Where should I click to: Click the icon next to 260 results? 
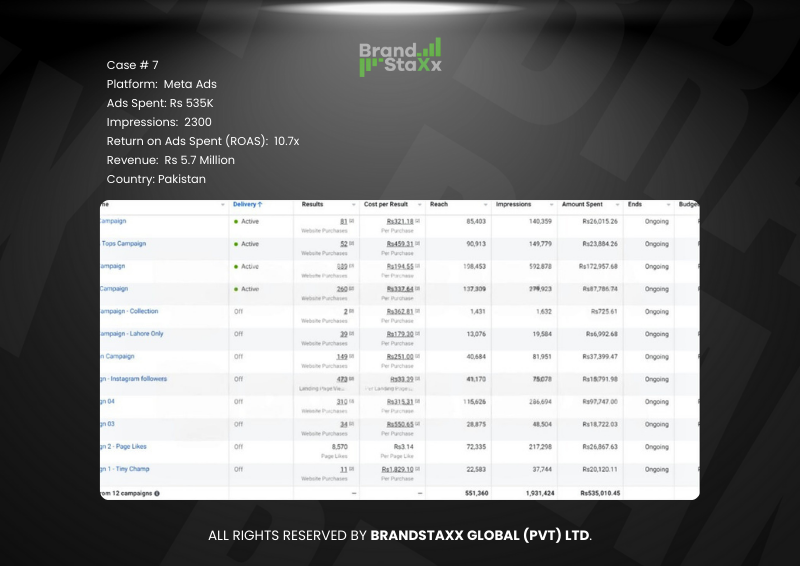click(351, 289)
